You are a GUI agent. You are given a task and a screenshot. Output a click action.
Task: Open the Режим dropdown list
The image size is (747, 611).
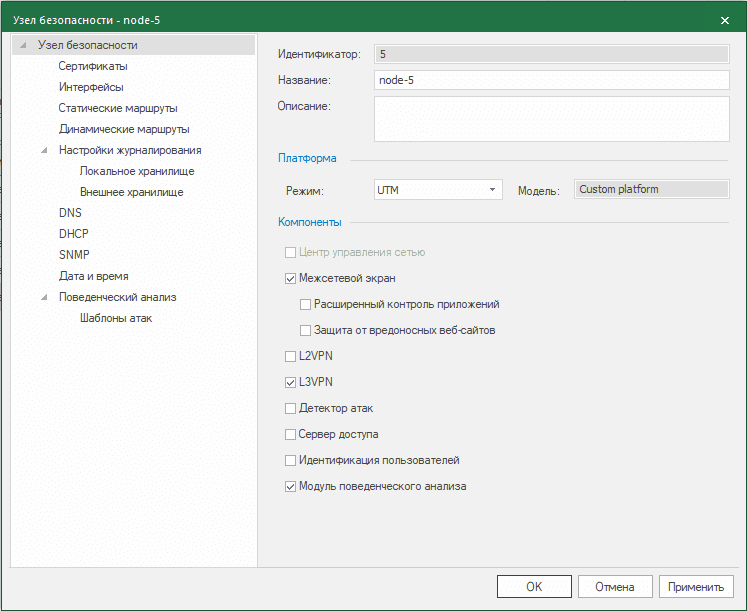493,189
